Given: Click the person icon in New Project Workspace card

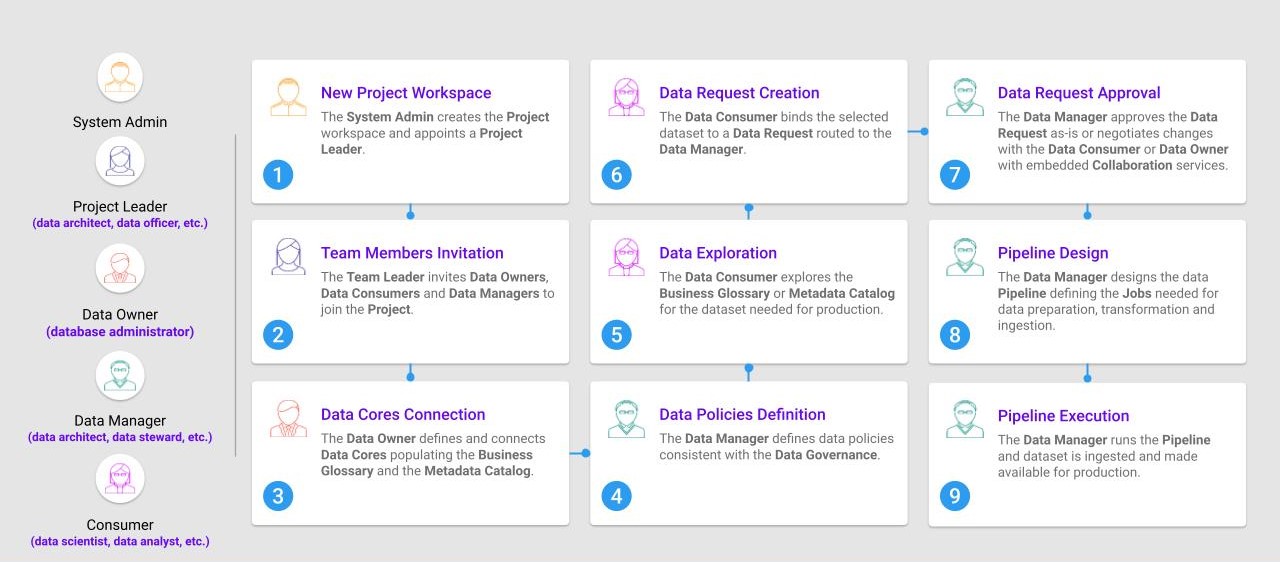Looking at the screenshot, I should click(x=288, y=98).
